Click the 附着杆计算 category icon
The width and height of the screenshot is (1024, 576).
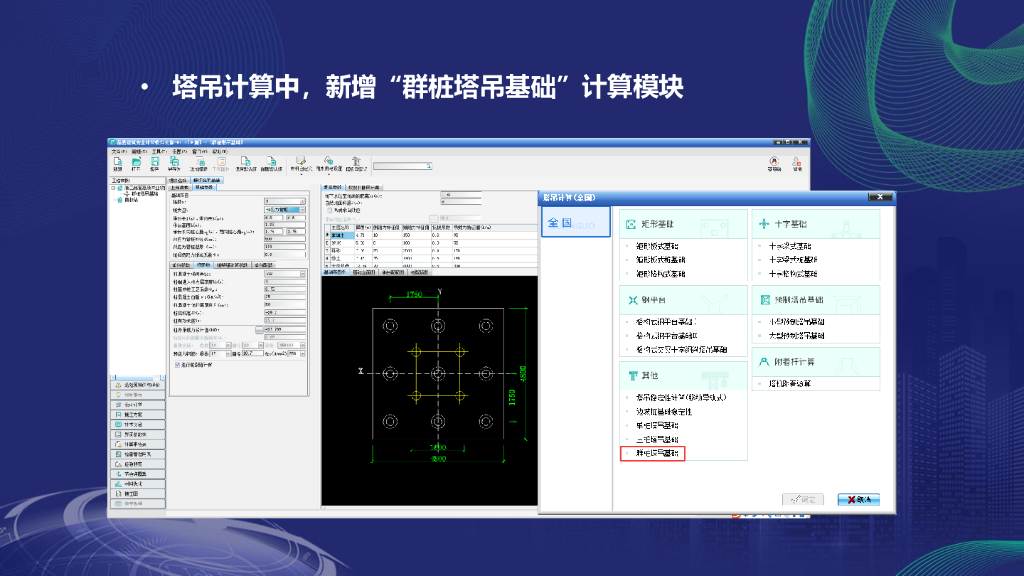(764, 362)
